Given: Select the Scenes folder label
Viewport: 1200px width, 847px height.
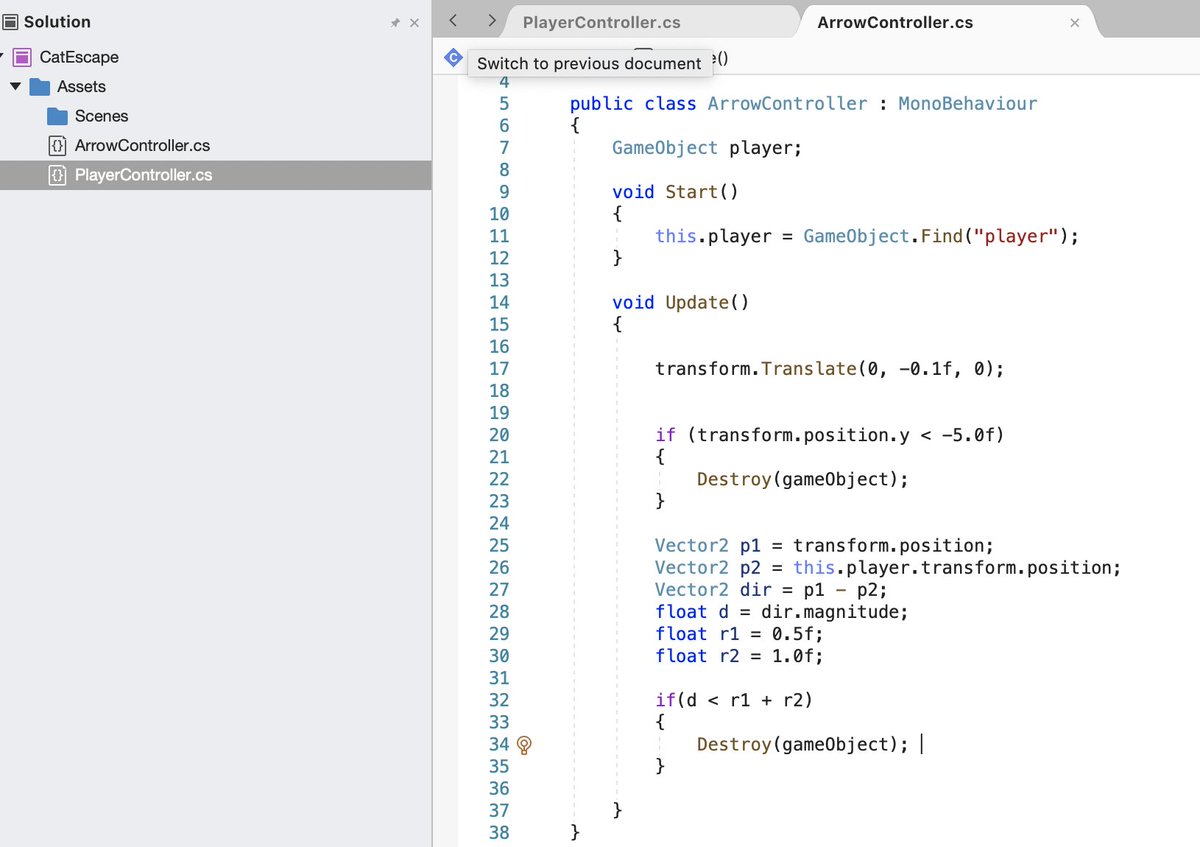Looking at the screenshot, I should coord(101,116).
